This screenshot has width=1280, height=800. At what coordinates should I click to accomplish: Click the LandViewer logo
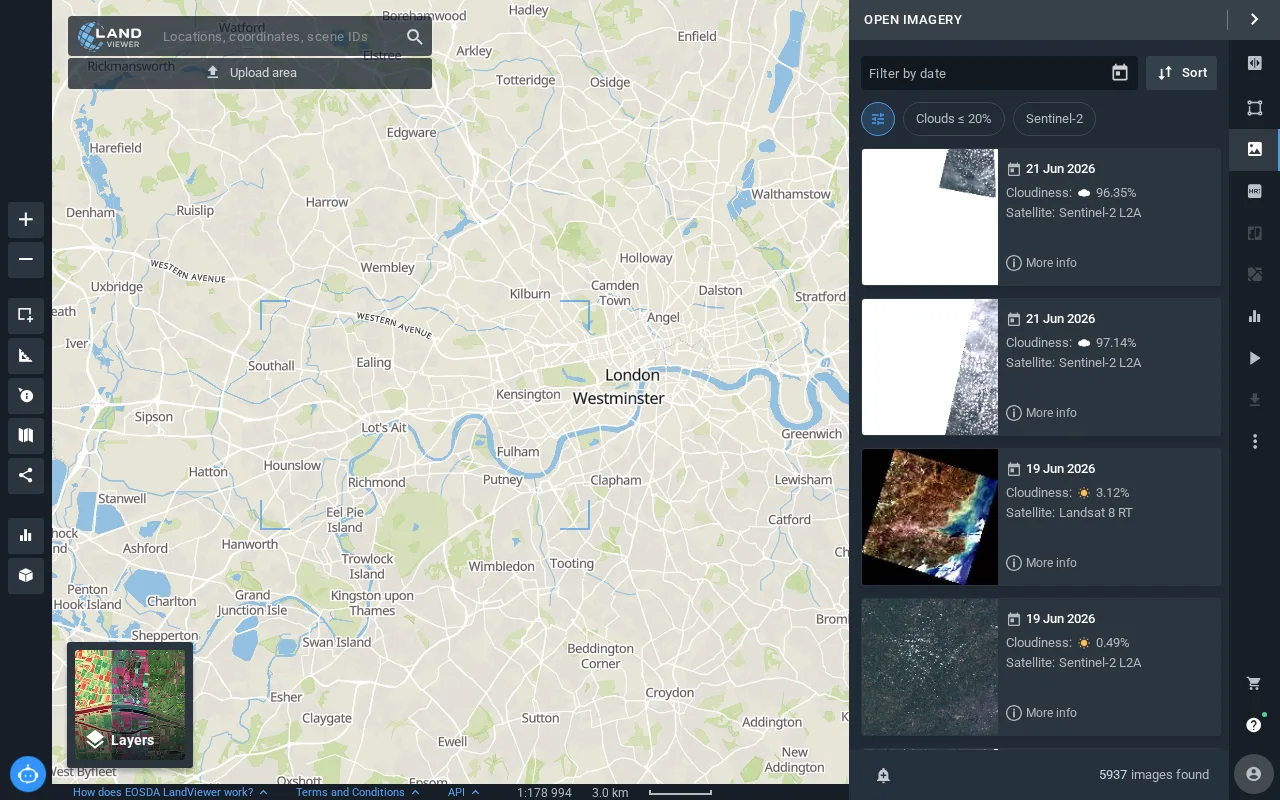click(x=110, y=36)
